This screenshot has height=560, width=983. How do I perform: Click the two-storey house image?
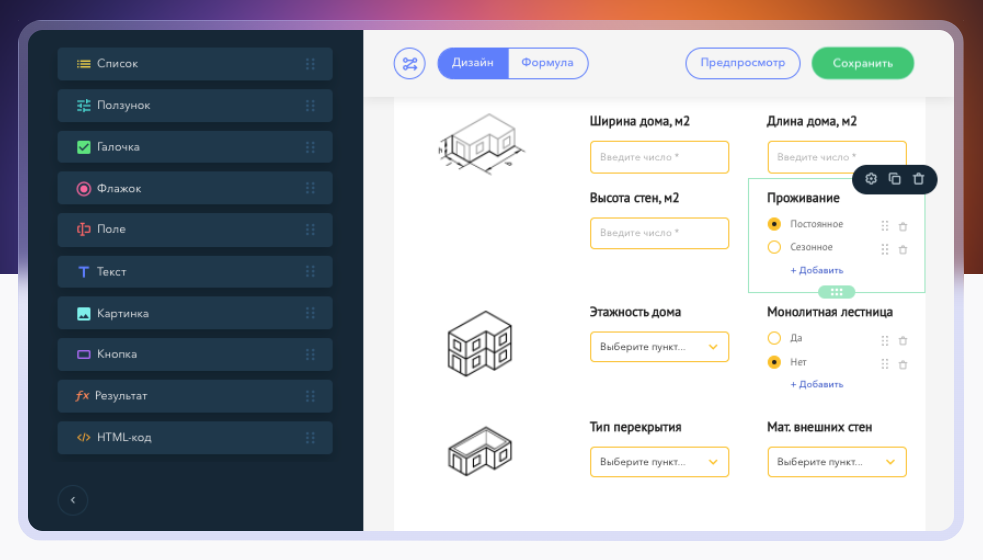480,344
